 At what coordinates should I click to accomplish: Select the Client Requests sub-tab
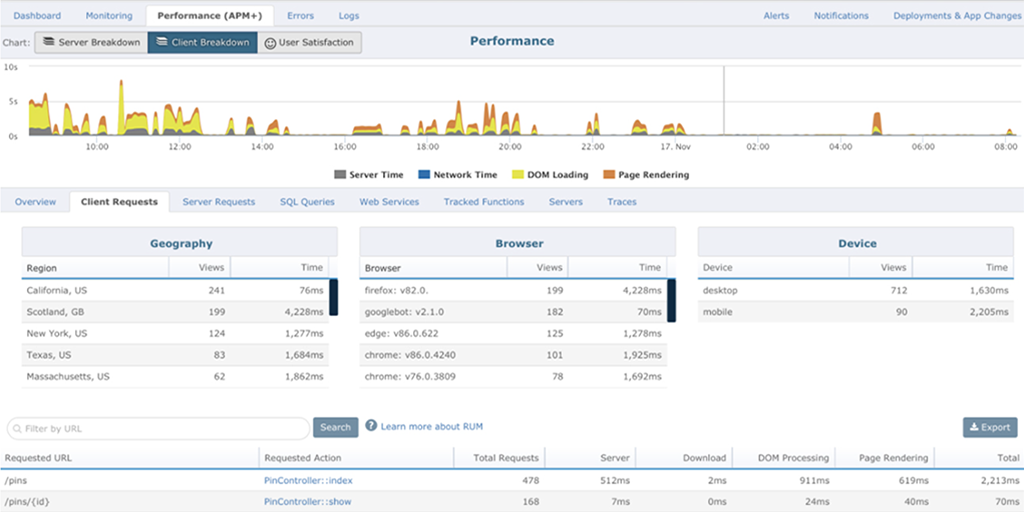click(x=120, y=202)
